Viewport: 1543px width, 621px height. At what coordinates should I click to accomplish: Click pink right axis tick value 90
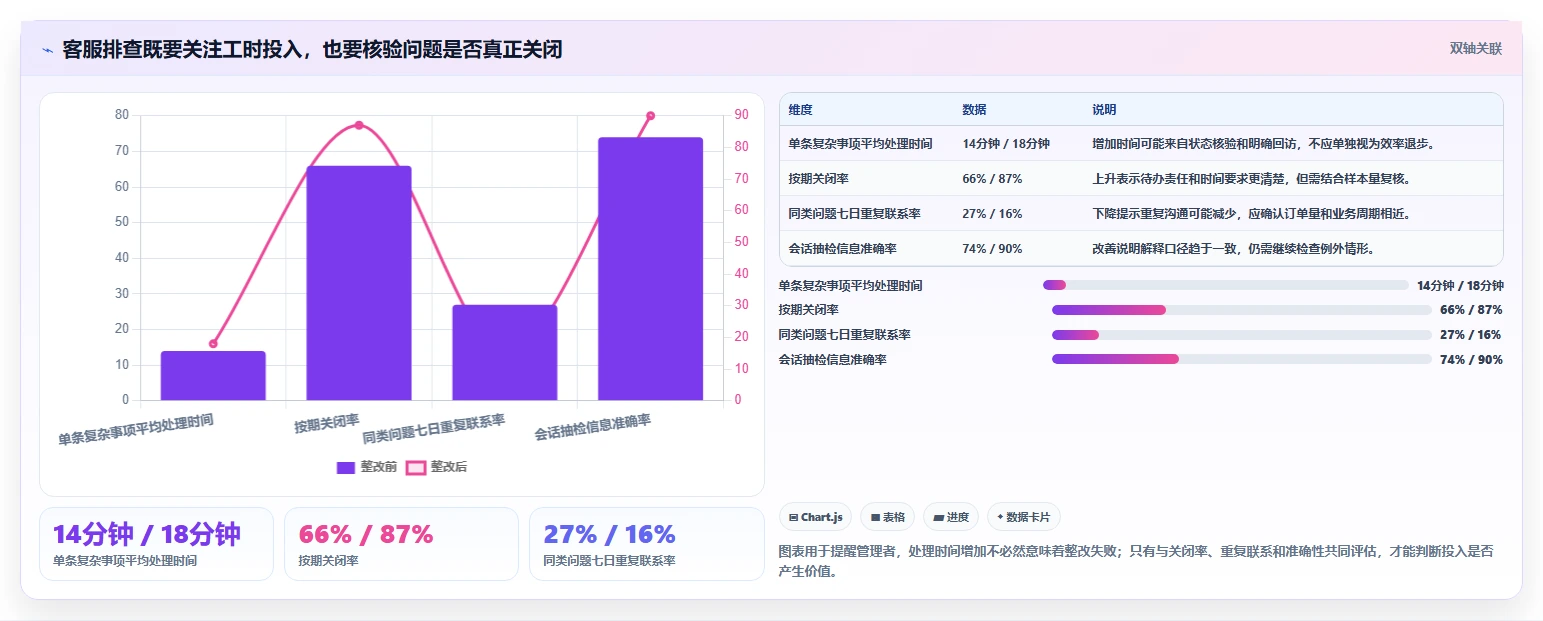click(x=741, y=115)
